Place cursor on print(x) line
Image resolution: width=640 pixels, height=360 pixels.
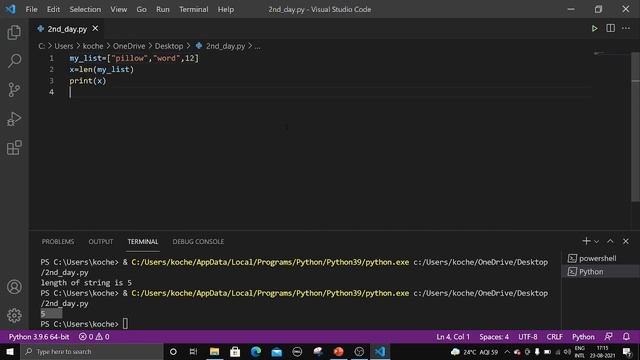point(87,81)
